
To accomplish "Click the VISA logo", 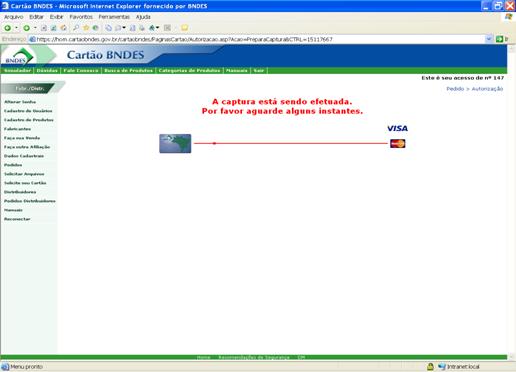I will (397, 128).
